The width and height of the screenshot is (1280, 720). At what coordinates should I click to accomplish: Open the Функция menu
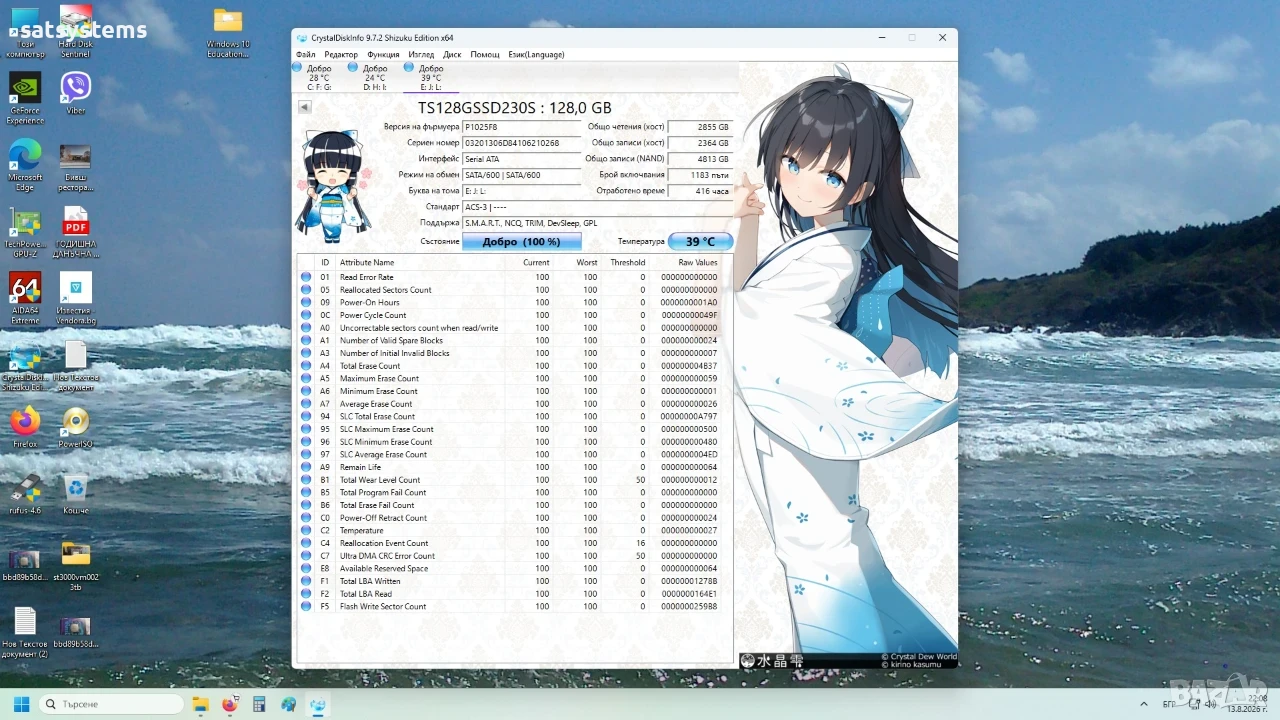pos(383,54)
